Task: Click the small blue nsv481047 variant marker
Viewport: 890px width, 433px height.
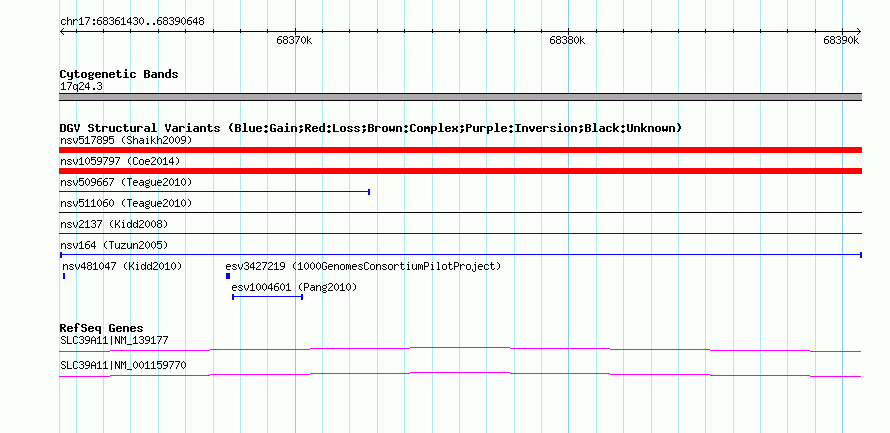Action: pos(64,276)
